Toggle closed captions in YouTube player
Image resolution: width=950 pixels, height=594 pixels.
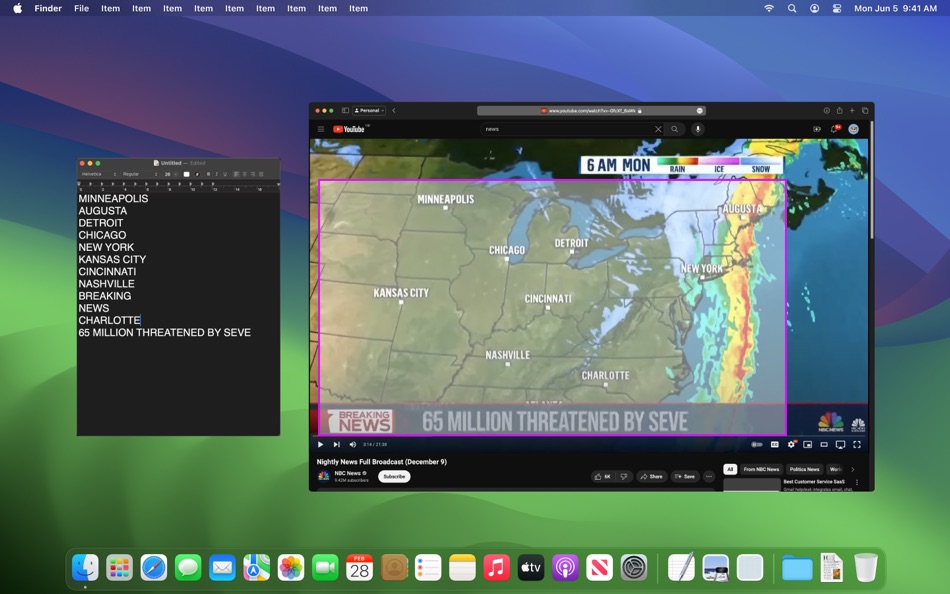[774, 444]
